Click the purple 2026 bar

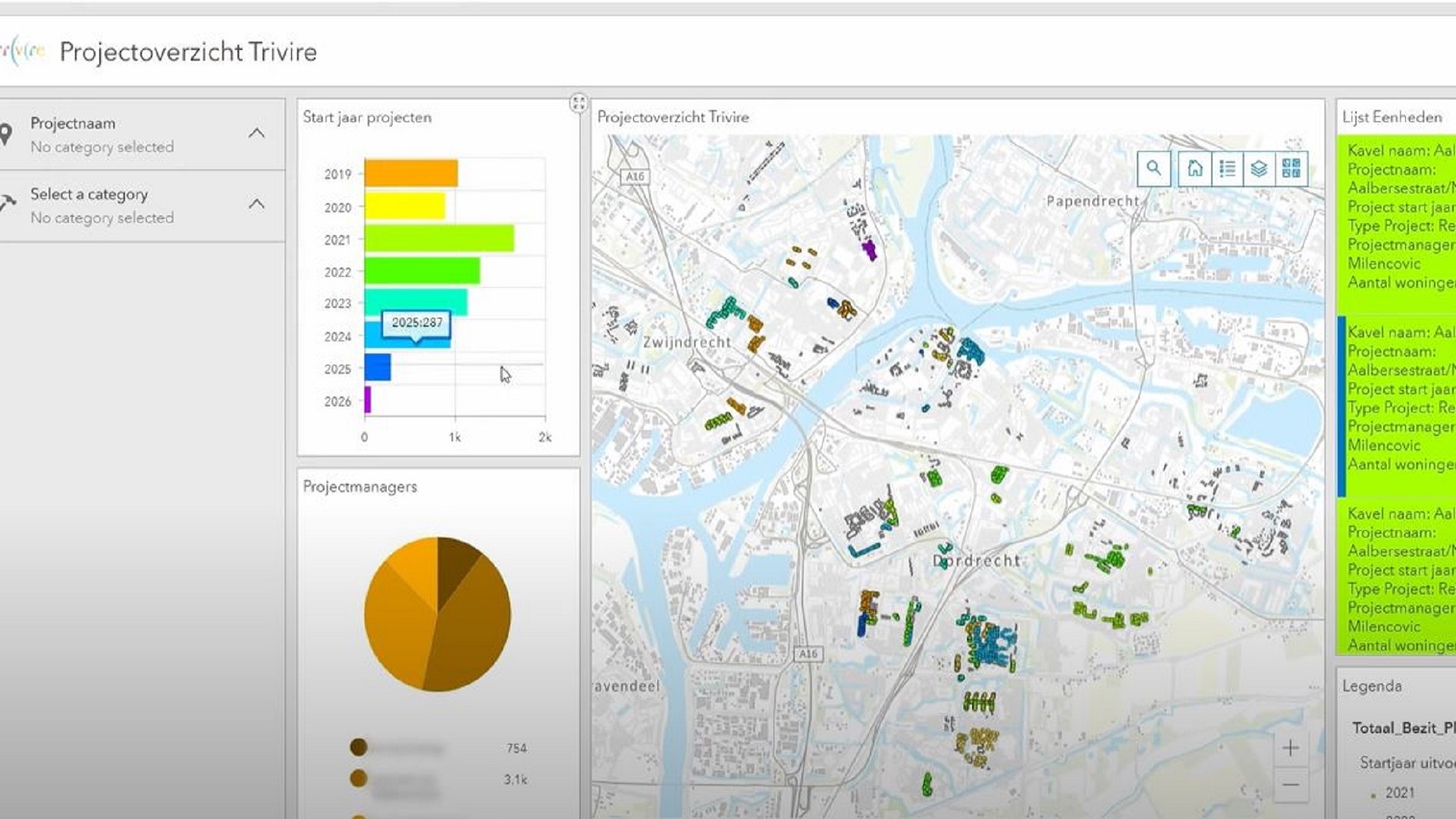(x=368, y=400)
